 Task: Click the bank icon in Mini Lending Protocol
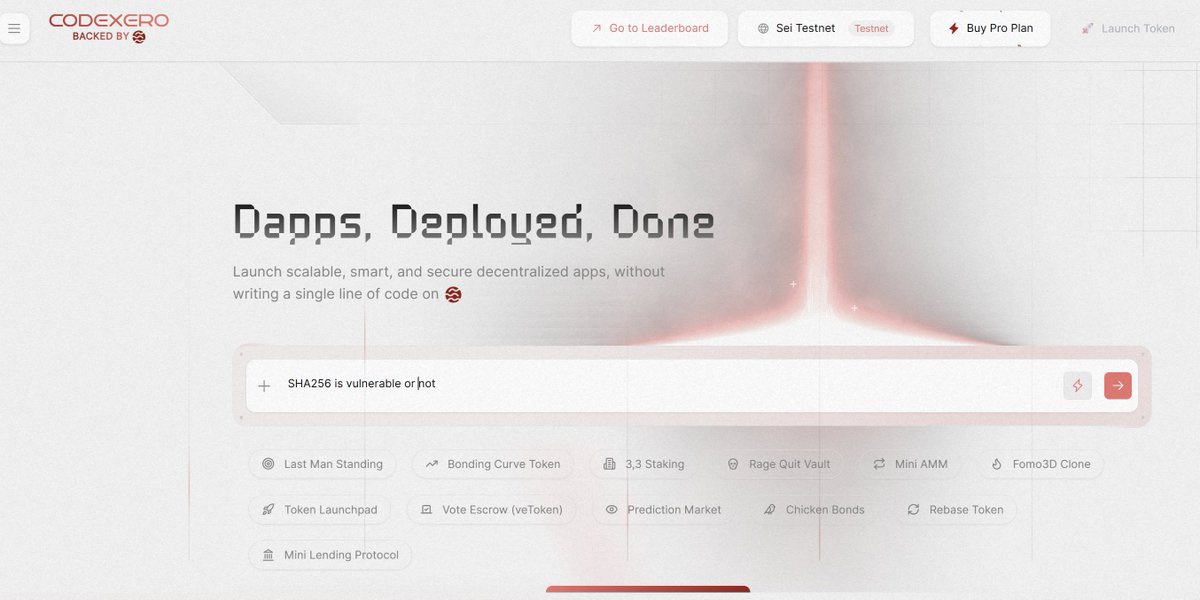[268, 555]
